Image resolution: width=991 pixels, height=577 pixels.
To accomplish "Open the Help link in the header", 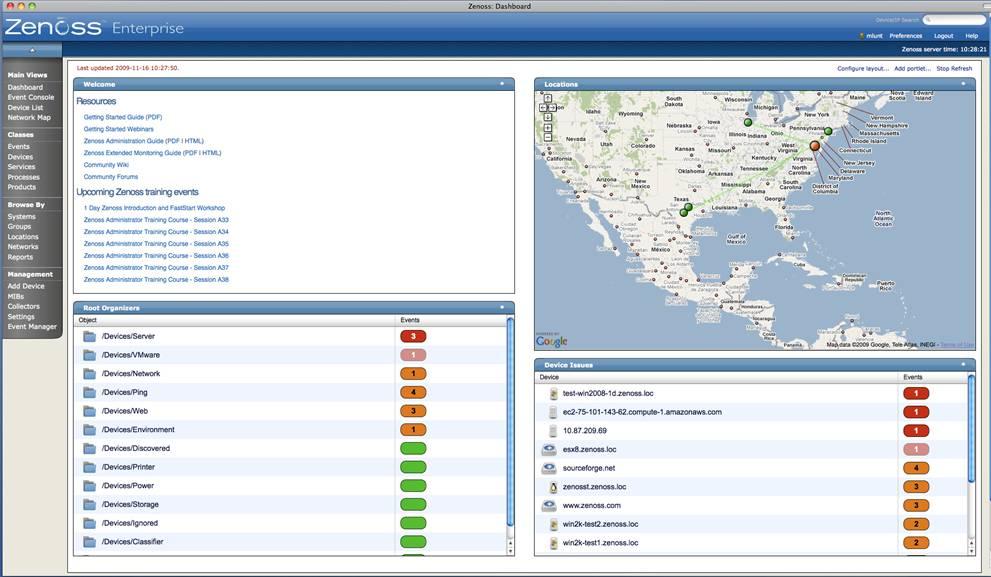I will 971,36.
